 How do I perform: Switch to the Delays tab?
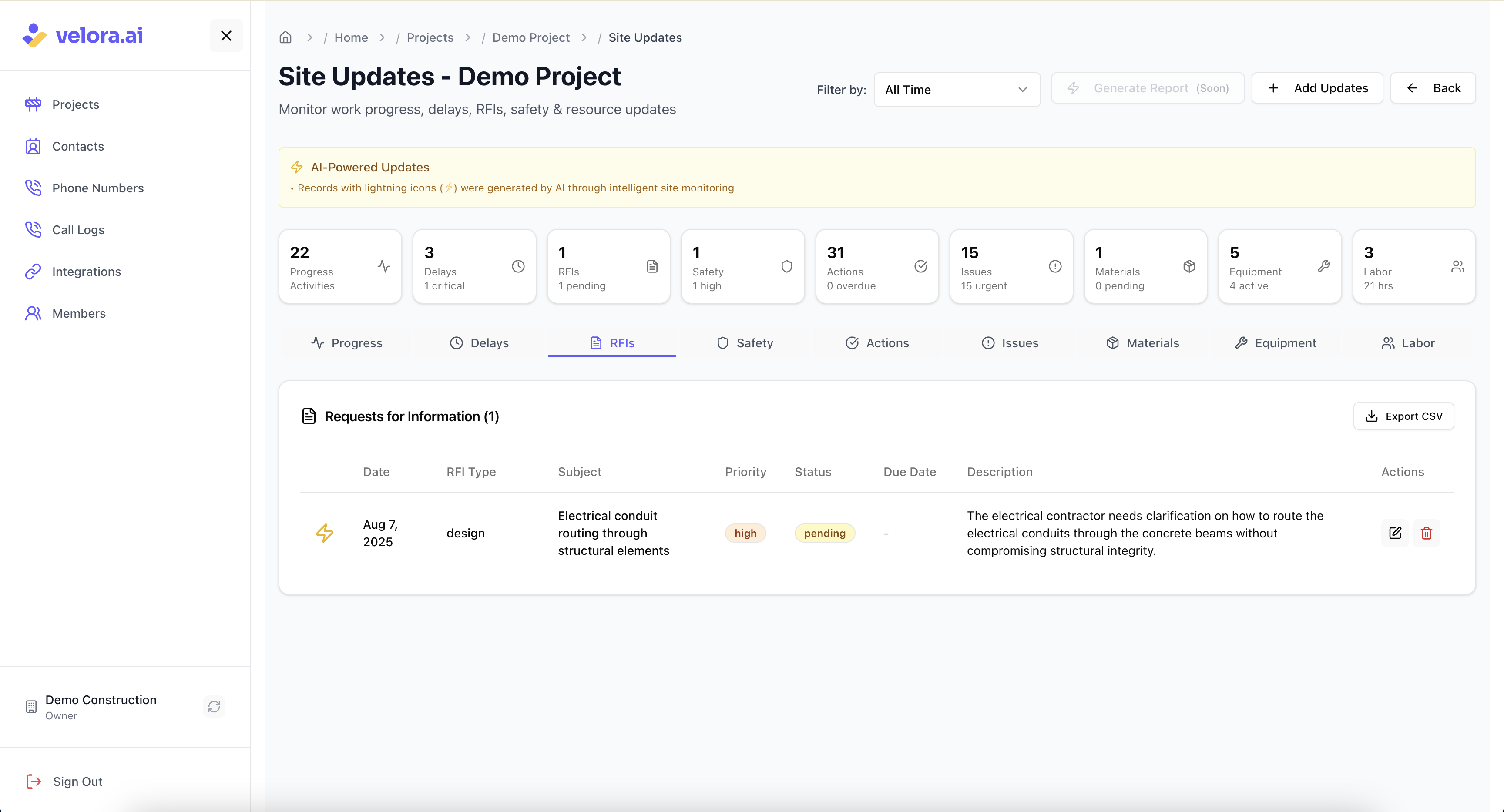coord(479,343)
